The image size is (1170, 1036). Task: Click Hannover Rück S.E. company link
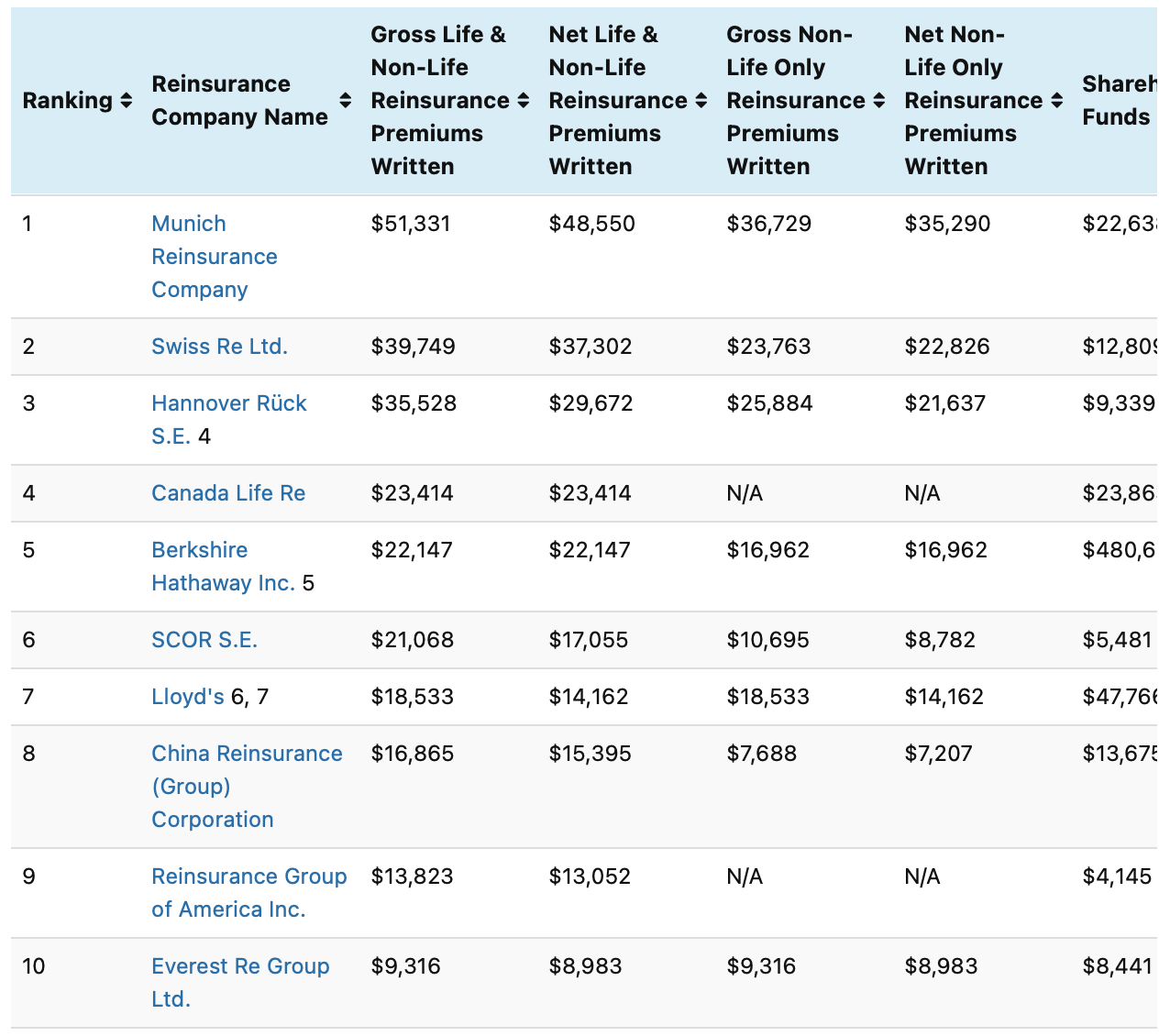click(228, 404)
